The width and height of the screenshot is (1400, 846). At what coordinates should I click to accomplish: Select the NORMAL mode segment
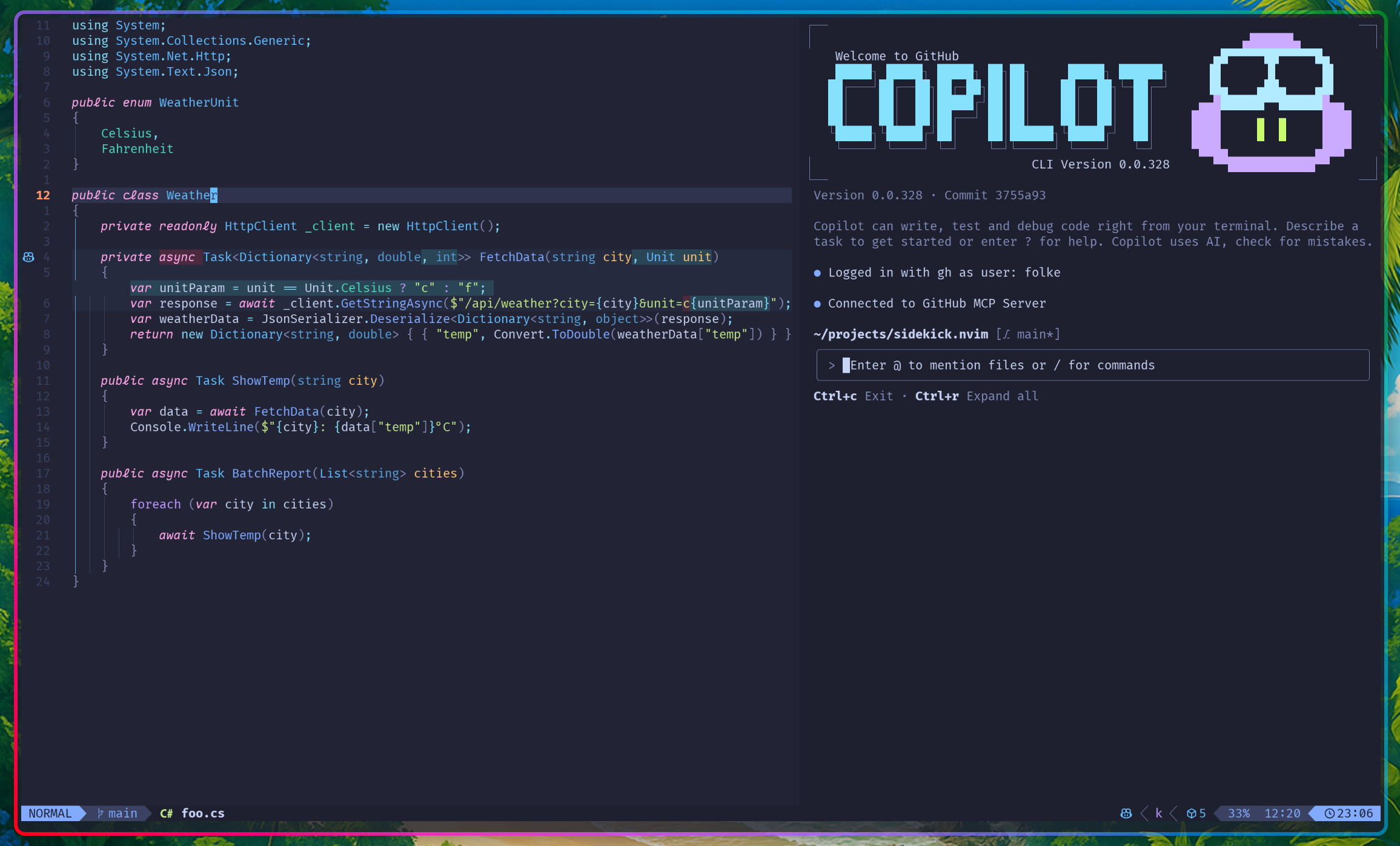point(50,813)
